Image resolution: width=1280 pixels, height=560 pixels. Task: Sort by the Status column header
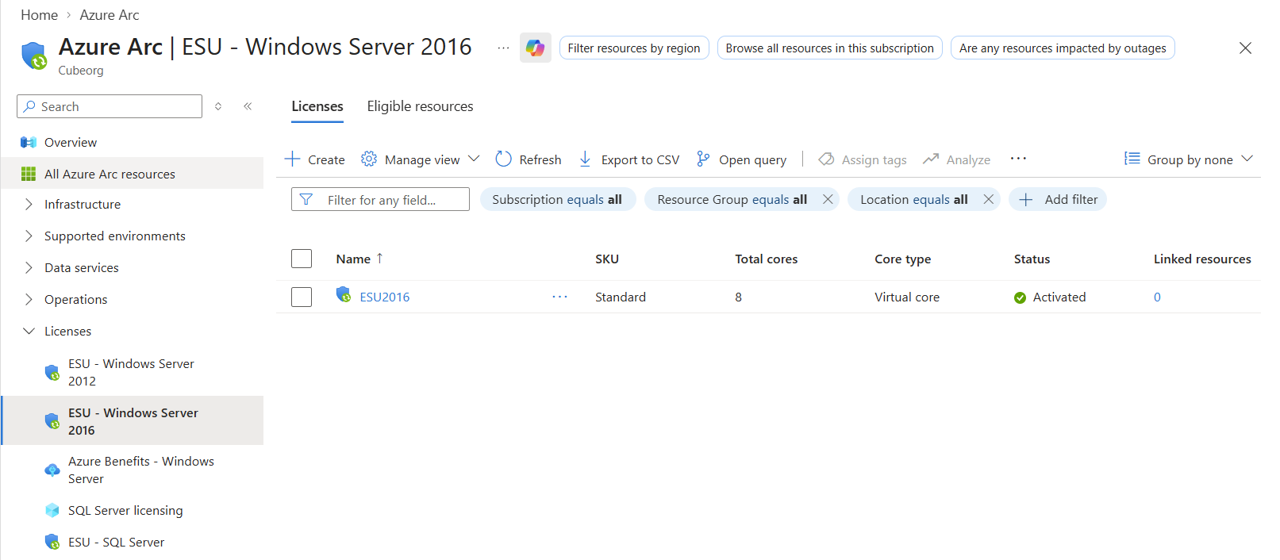point(1032,259)
